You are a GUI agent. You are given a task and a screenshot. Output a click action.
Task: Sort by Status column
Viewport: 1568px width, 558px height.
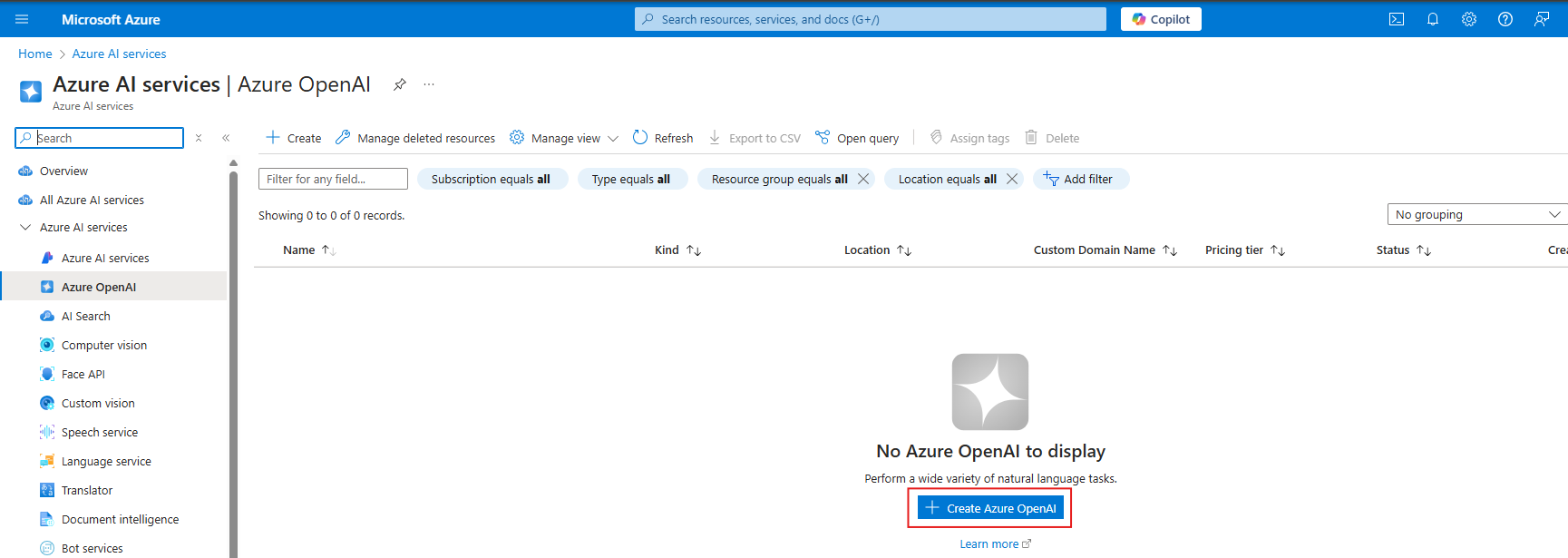pos(1403,250)
